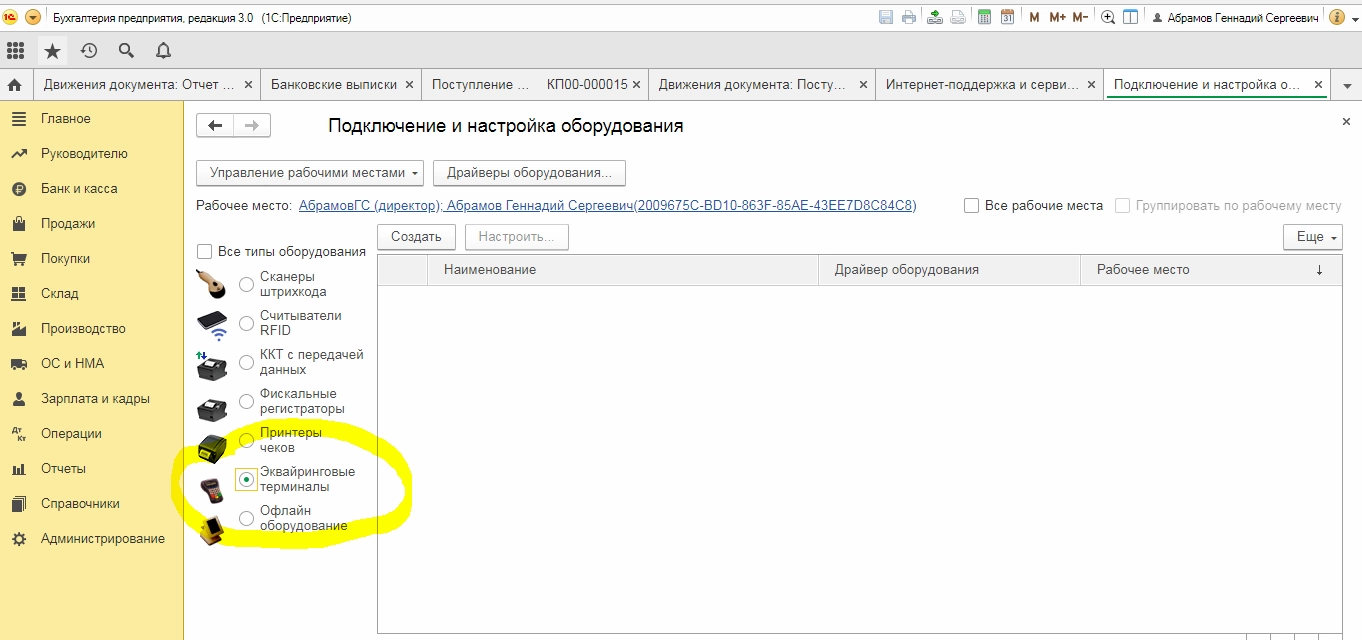This screenshot has height=640, width=1362.
Task: Select 'Считыватели RFID' radio button
Action: coord(246,324)
